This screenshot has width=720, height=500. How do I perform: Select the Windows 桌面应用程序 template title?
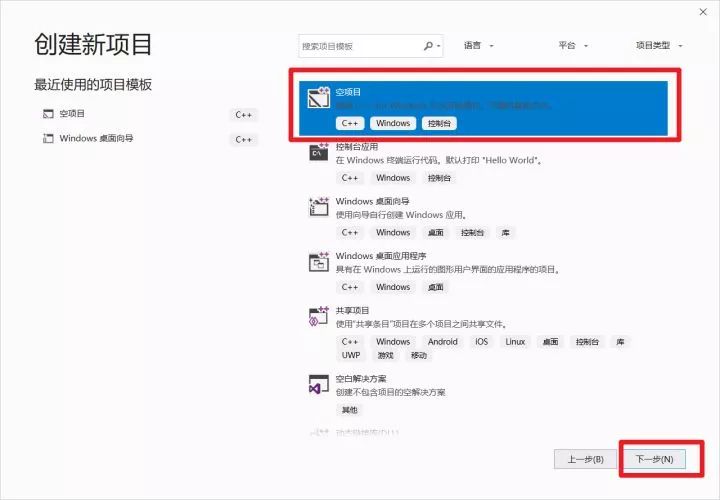pyautogui.click(x=381, y=256)
